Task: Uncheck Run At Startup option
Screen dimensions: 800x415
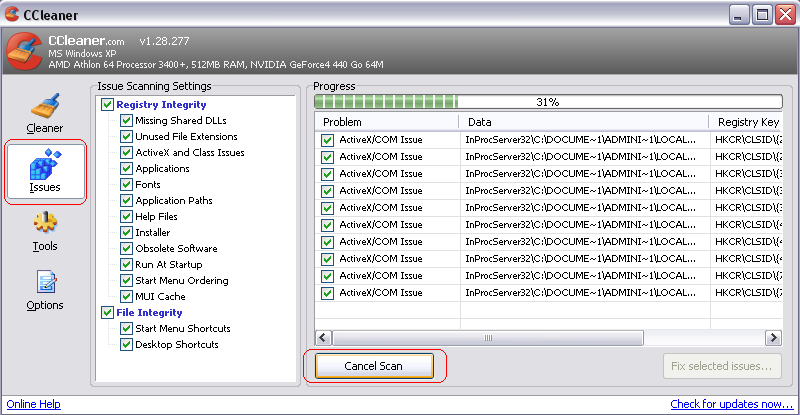Action: (126, 264)
